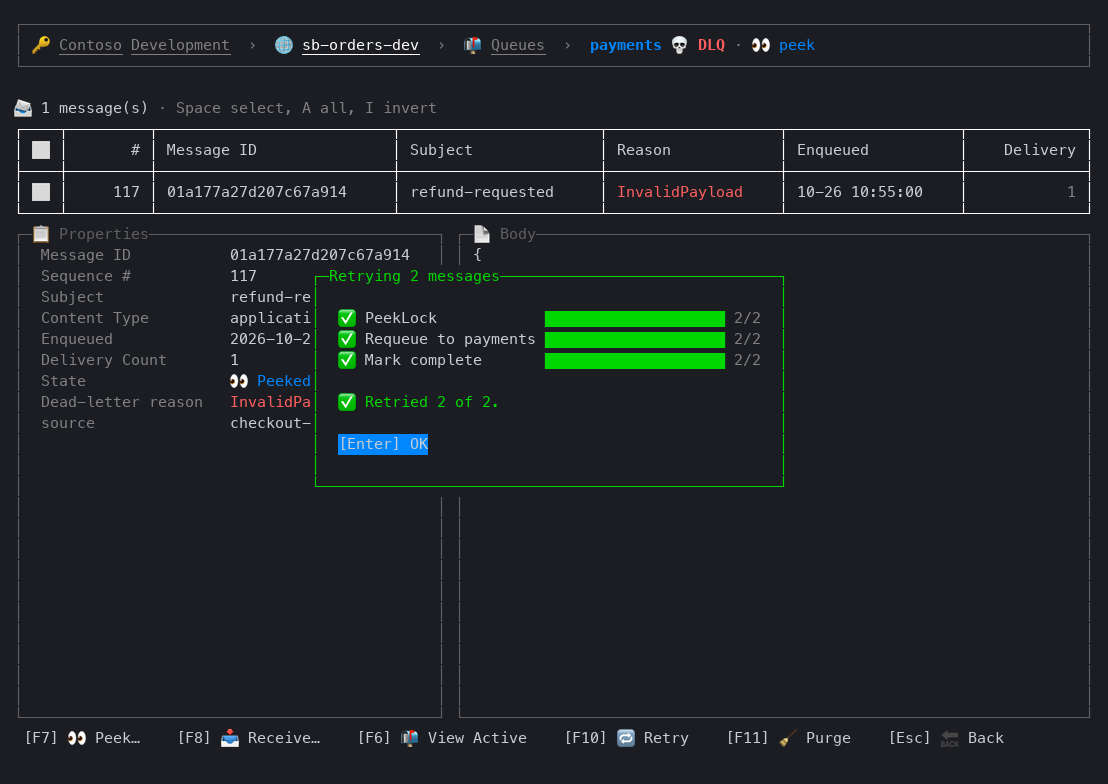The height and width of the screenshot is (784, 1108).
Task: Click the key icon beside Contoso Development
Action: pos(41,45)
